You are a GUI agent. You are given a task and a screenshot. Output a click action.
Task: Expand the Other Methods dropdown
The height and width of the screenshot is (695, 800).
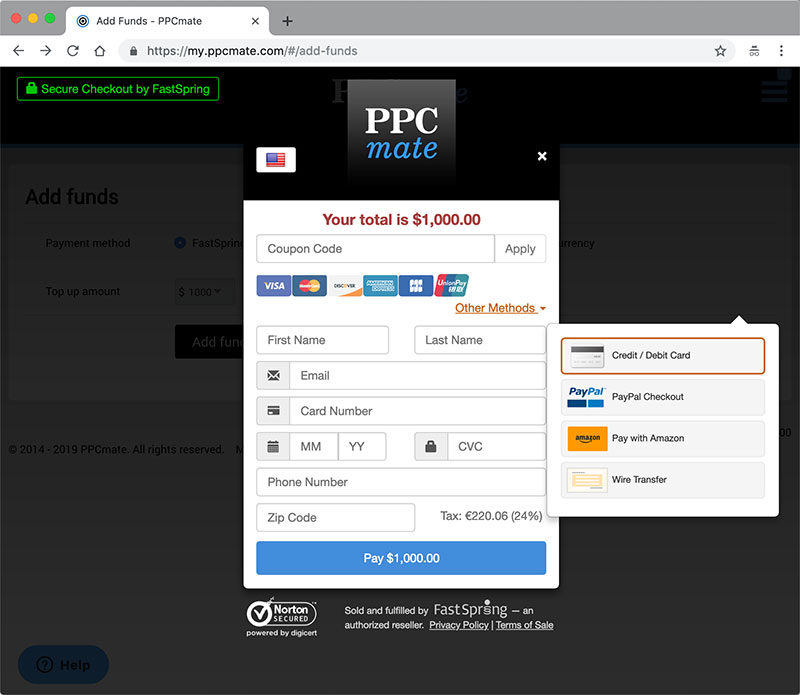coord(500,308)
